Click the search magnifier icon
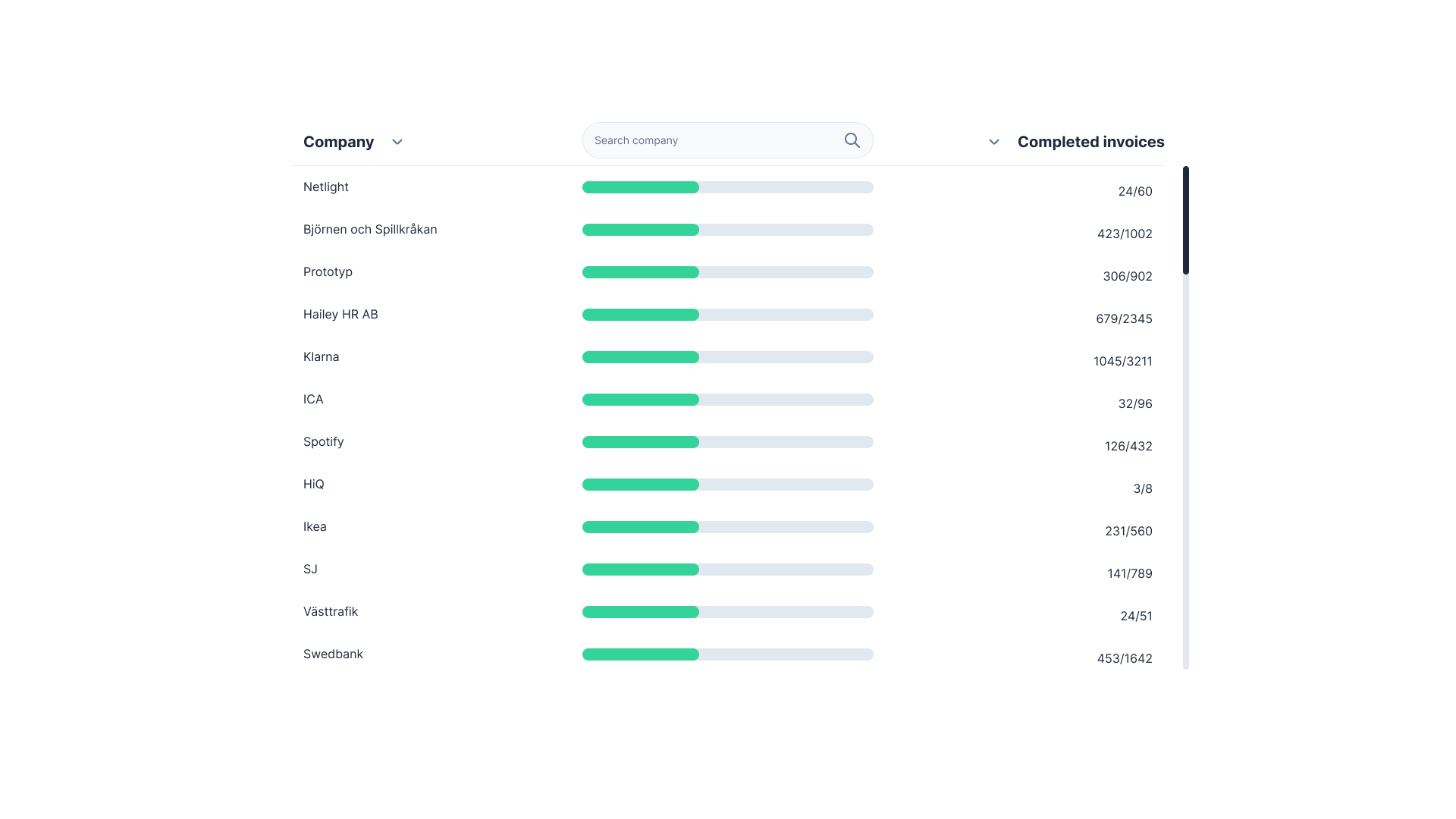 click(x=852, y=140)
